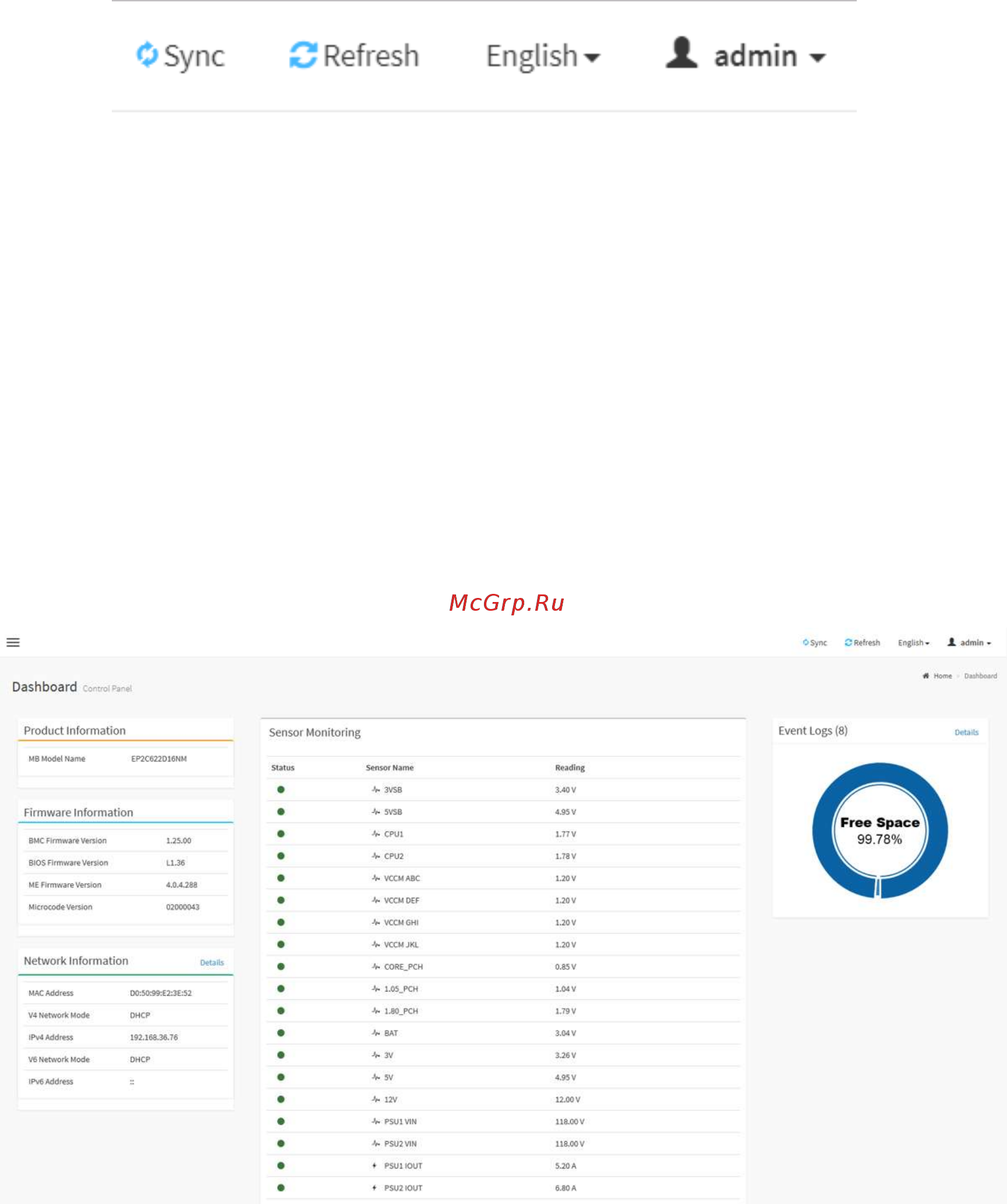Viewport: 1007px width, 1204px height.
Task: Click Dashboard in breadcrumb
Action: click(981, 676)
